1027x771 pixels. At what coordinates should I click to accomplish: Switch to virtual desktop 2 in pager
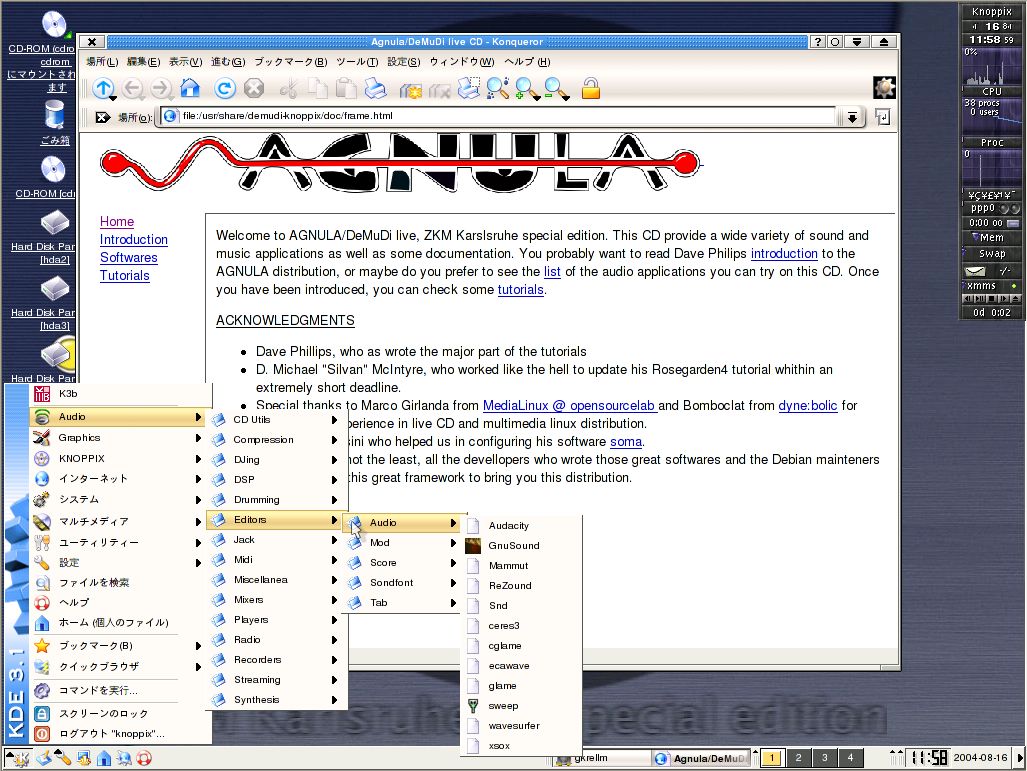798,758
